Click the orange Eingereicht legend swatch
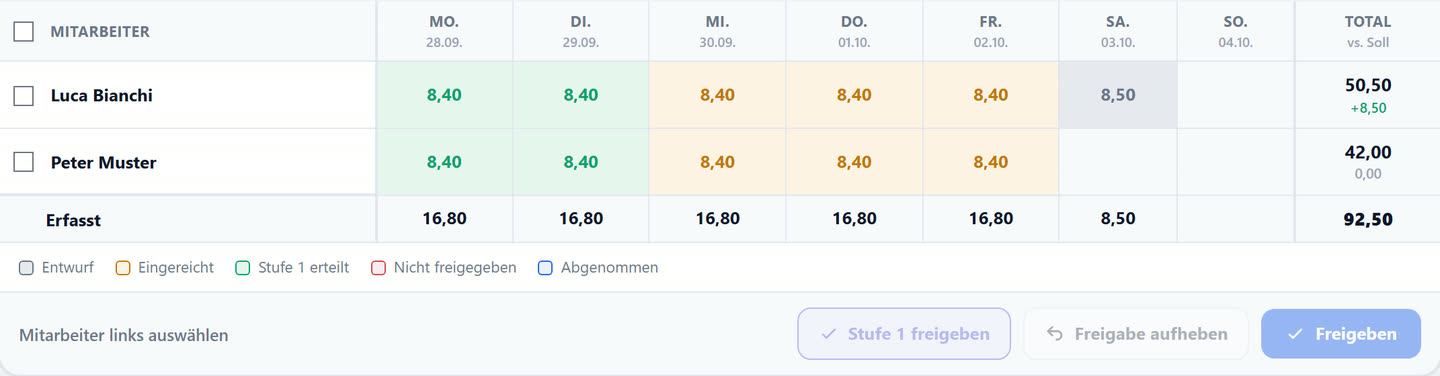The image size is (1440, 376). 123,268
